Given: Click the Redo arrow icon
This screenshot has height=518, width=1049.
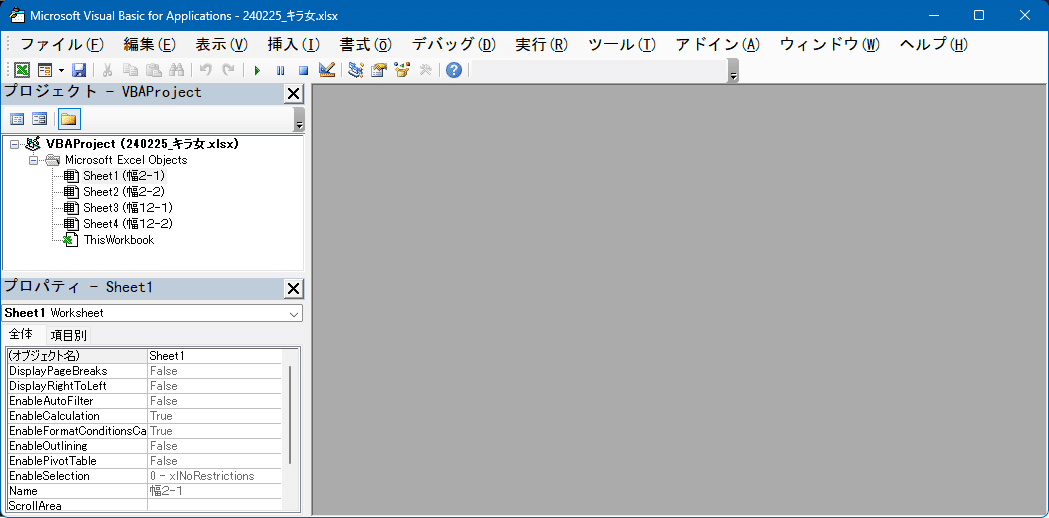Looking at the screenshot, I should click(x=229, y=70).
